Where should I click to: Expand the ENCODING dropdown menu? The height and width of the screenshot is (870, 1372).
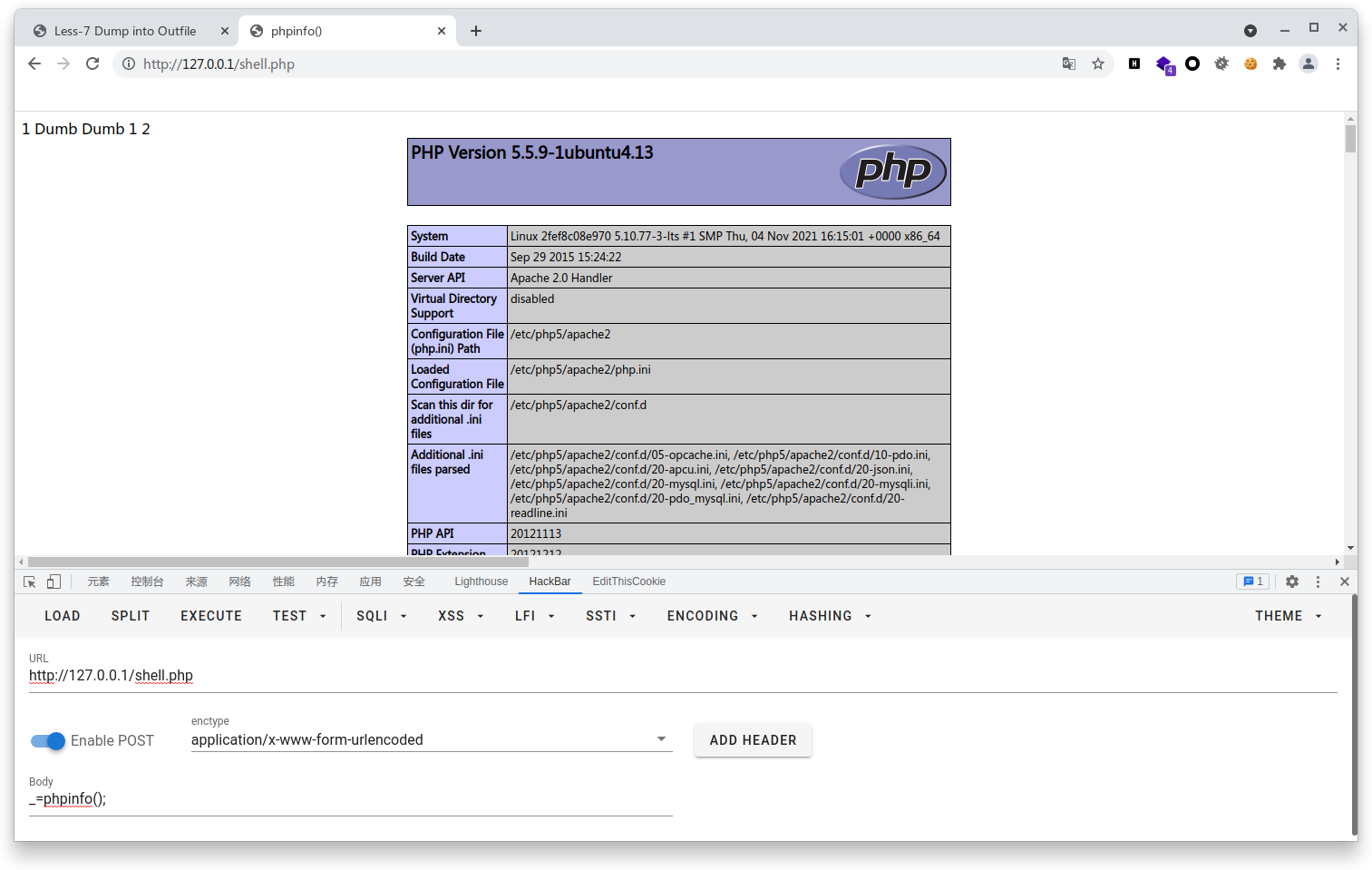[713, 616]
